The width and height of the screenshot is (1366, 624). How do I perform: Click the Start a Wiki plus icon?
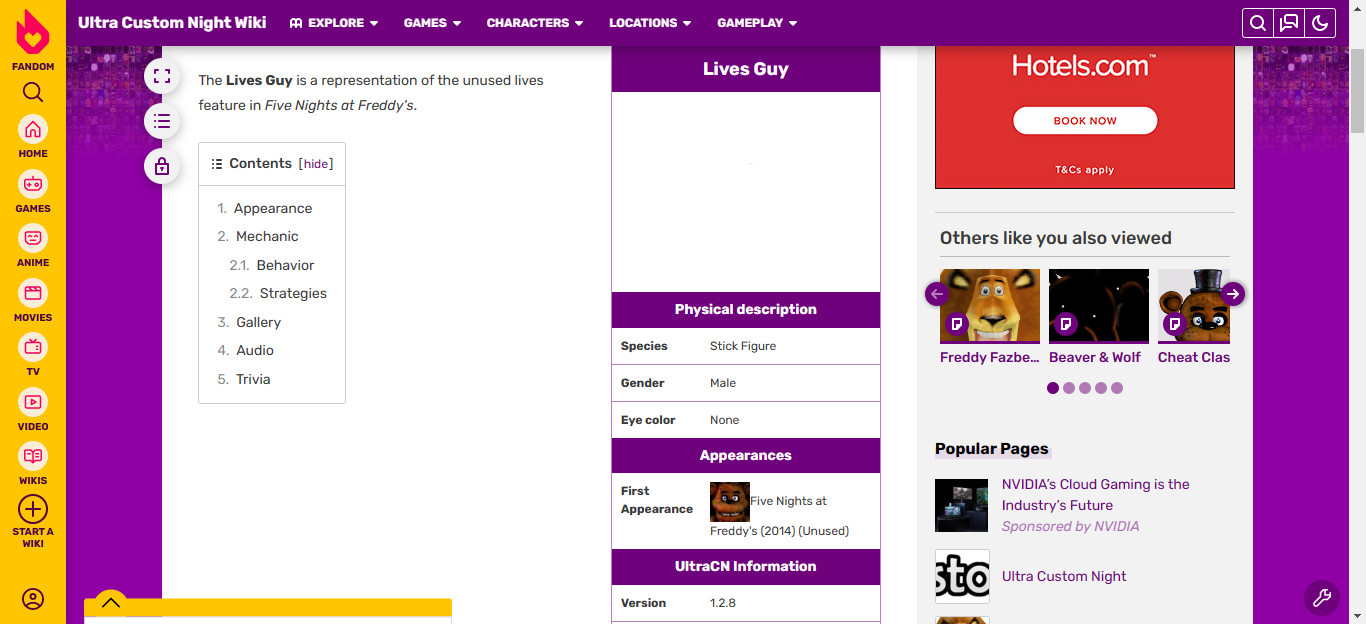[33, 509]
